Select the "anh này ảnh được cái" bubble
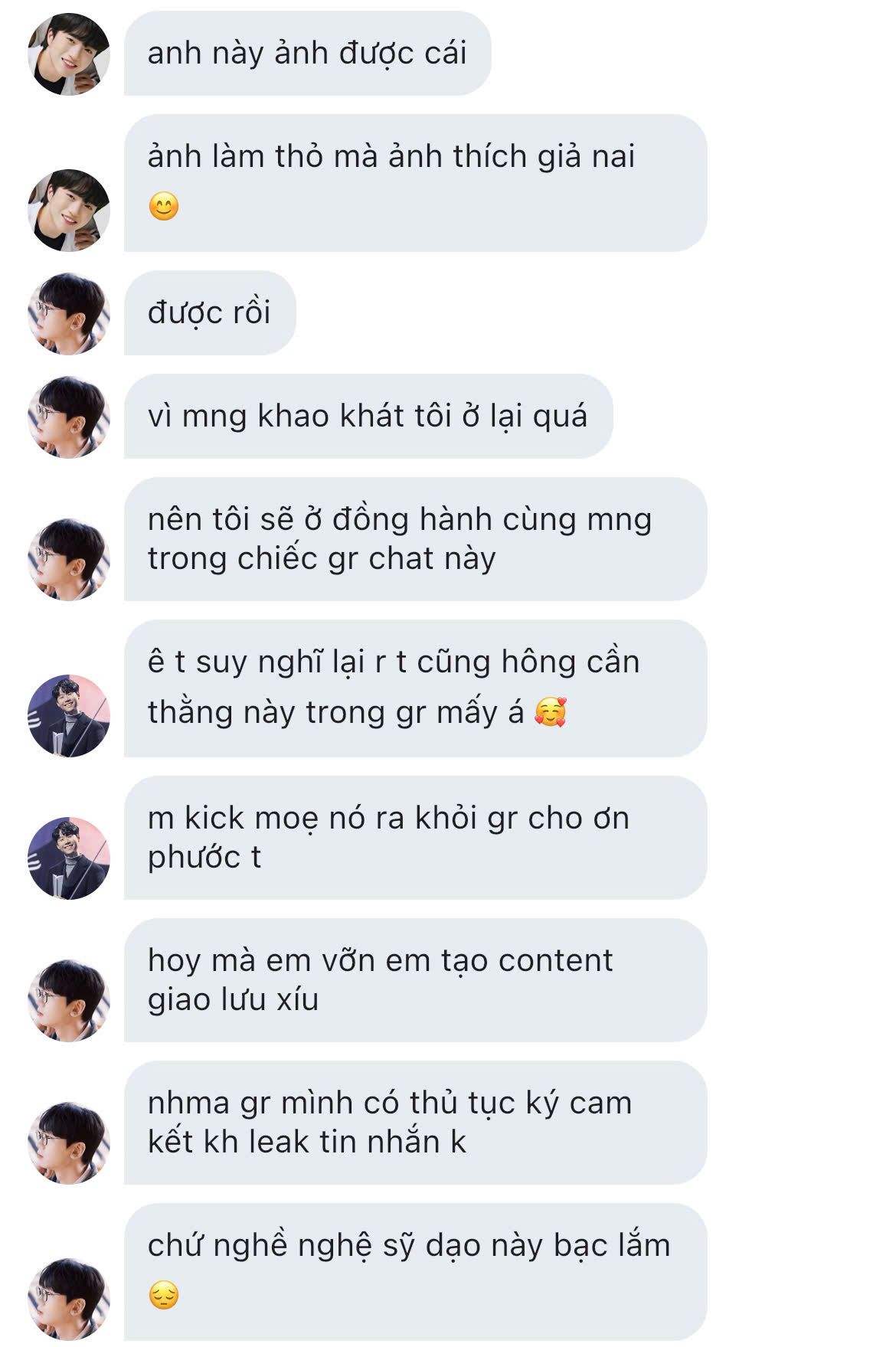 coord(307,54)
